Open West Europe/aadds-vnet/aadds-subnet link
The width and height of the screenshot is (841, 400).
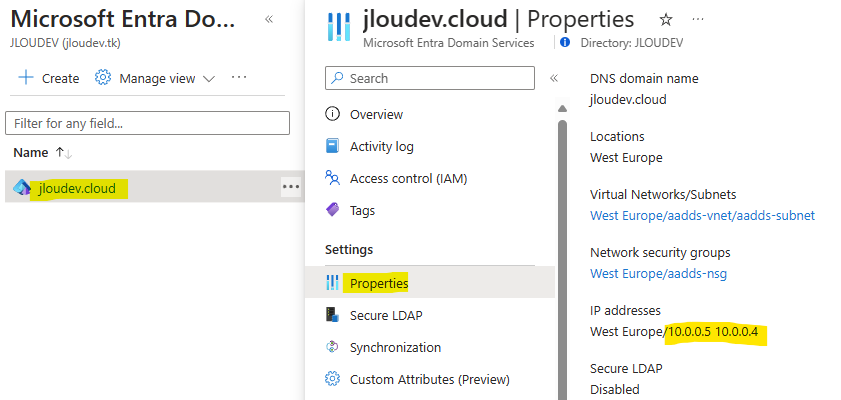(702, 216)
